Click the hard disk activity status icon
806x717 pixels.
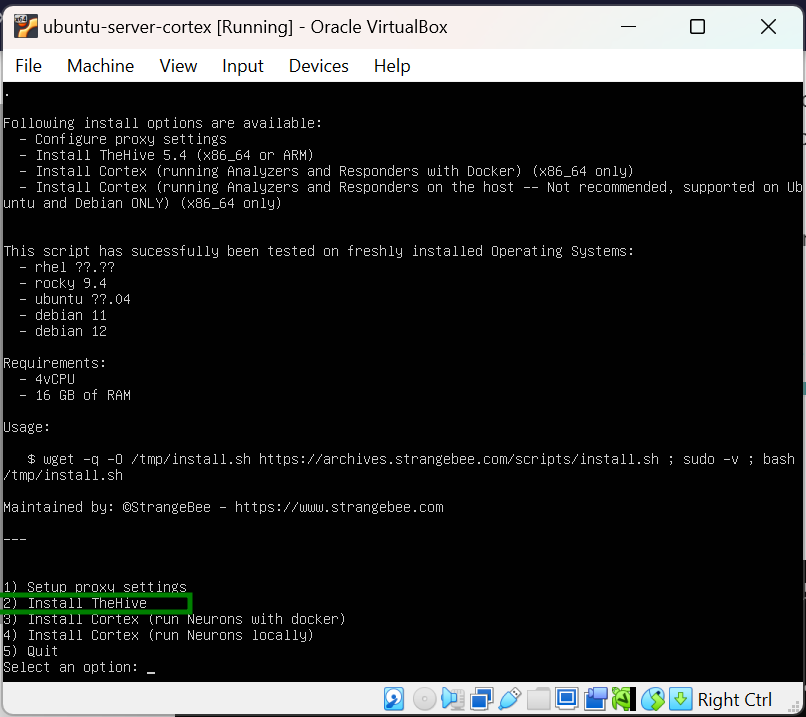coord(394,700)
